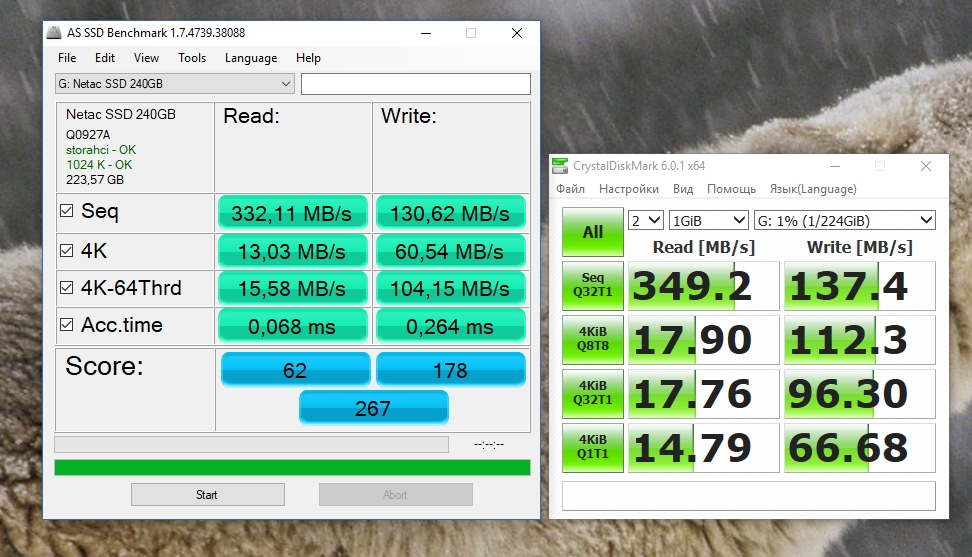The image size is (972, 557).
Task: Click the write access time 0,264 ms
Action: (450, 327)
